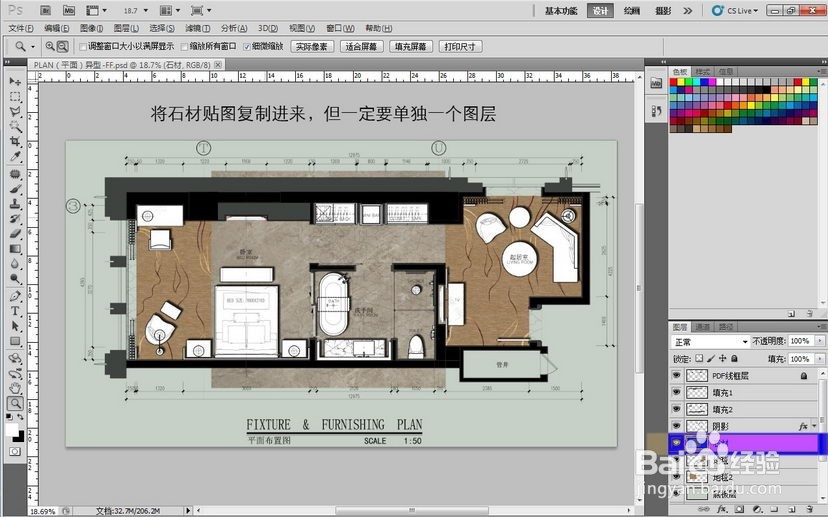The height and width of the screenshot is (517, 828).
Task: Click 打印尺寸 button
Action: [x=460, y=46]
